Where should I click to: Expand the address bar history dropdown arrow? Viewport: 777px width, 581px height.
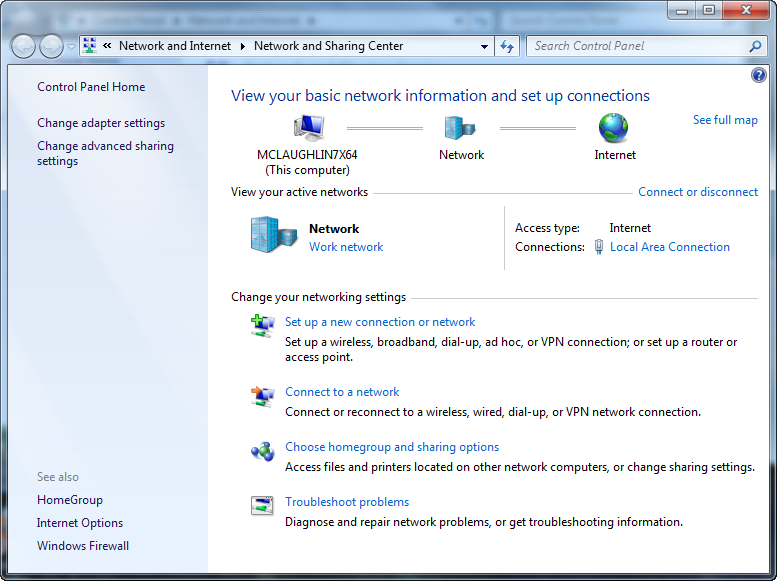tap(484, 47)
